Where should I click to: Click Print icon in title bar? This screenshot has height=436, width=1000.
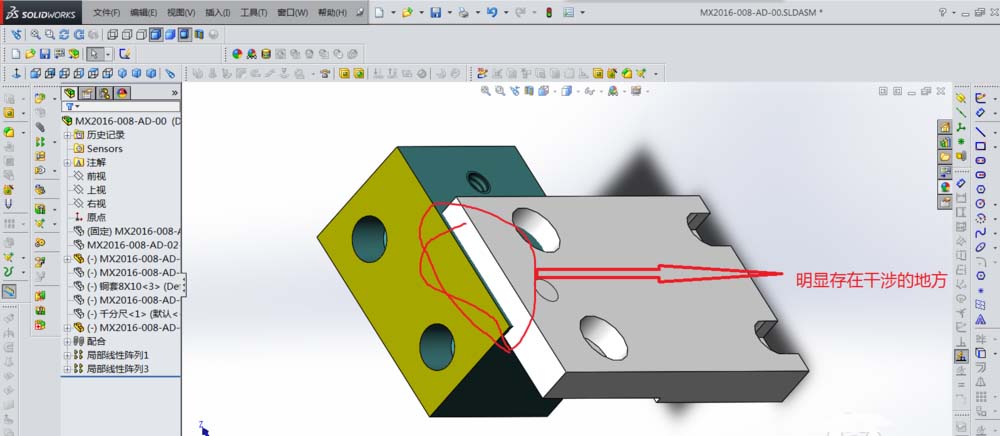click(464, 12)
